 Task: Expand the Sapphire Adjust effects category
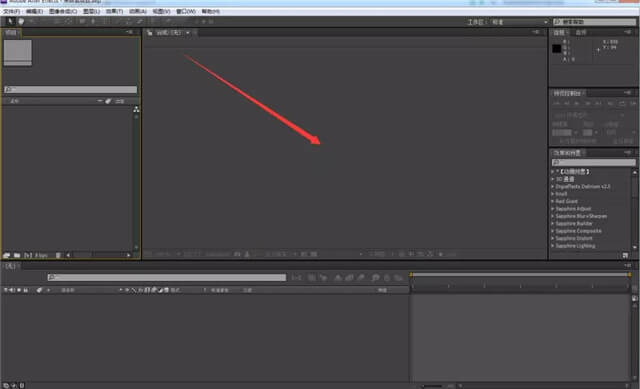coord(573,209)
